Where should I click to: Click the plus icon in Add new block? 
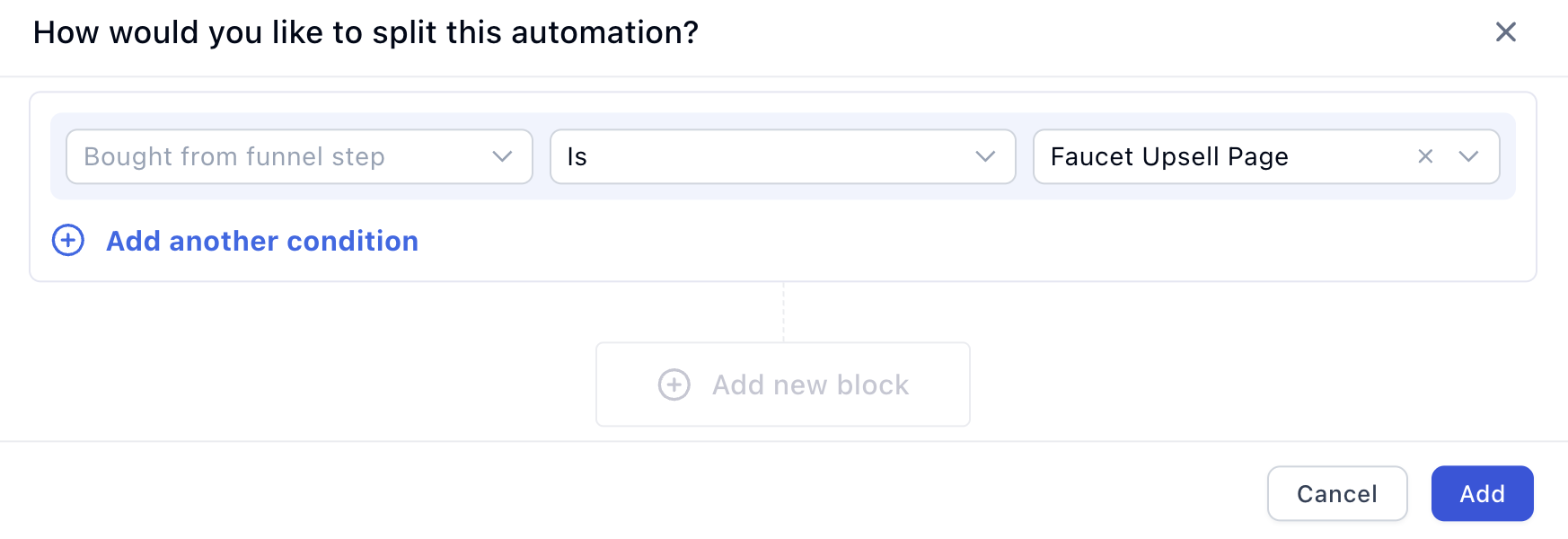tap(674, 384)
